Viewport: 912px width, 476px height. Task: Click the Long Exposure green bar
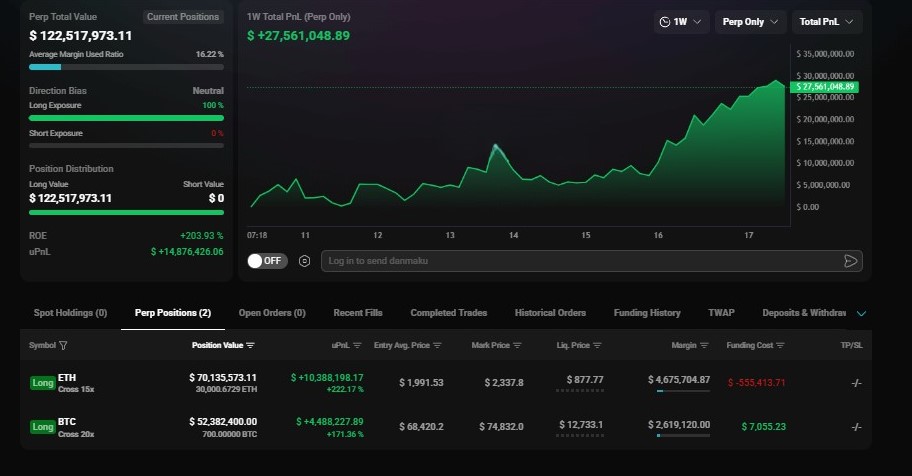(126, 118)
